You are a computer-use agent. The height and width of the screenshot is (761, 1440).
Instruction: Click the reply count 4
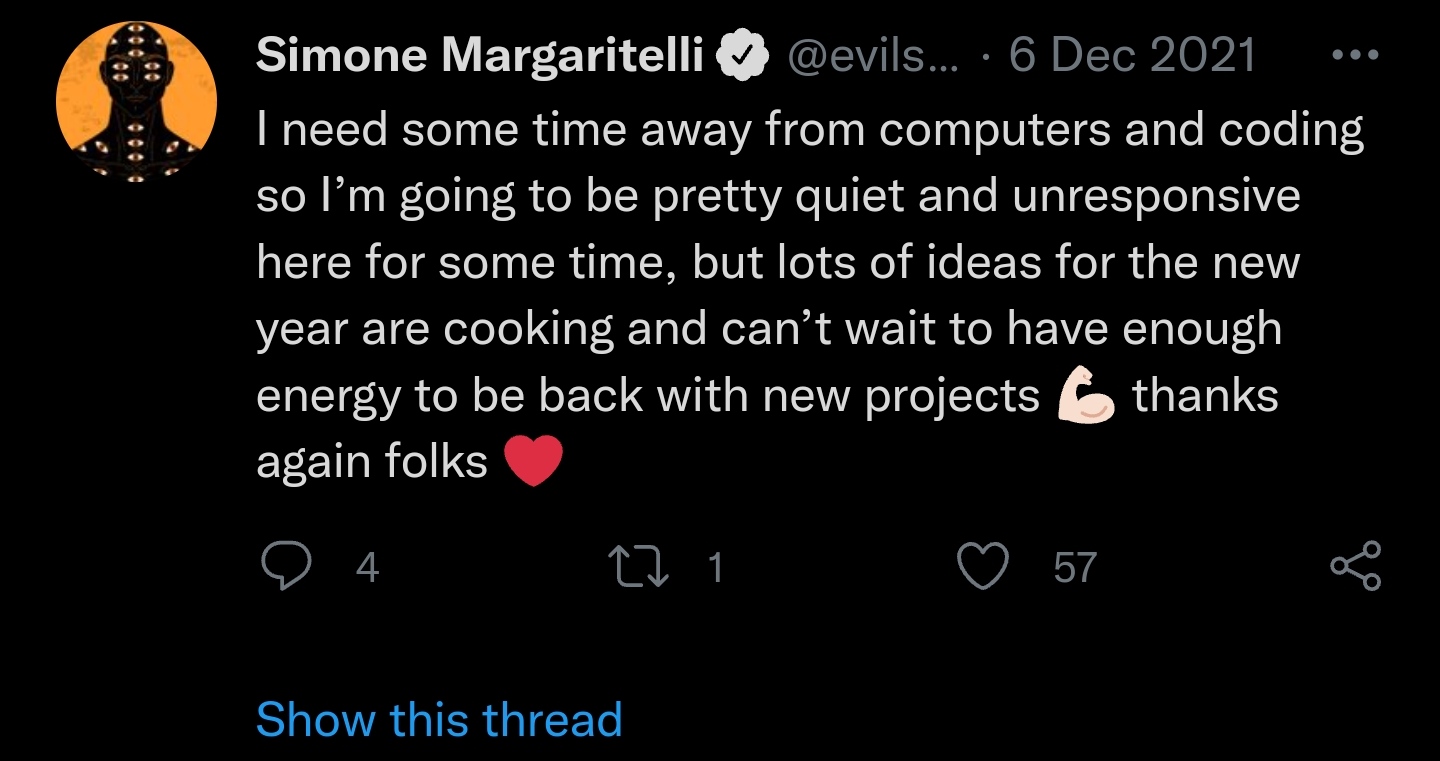pos(367,568)
